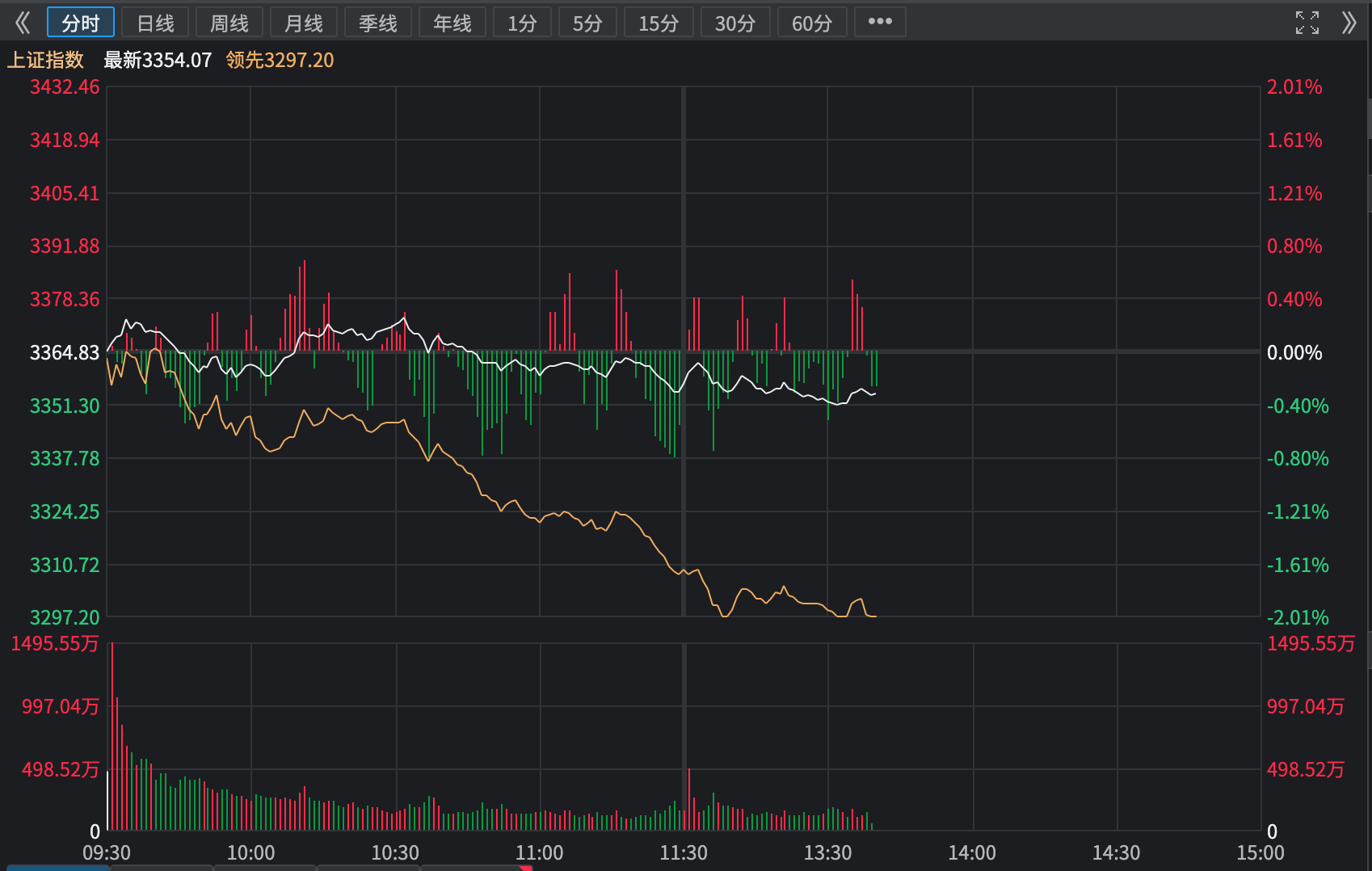Switch to the 周线 weekly chart
Screen dimensions: 1372x871
click(229, 23)
